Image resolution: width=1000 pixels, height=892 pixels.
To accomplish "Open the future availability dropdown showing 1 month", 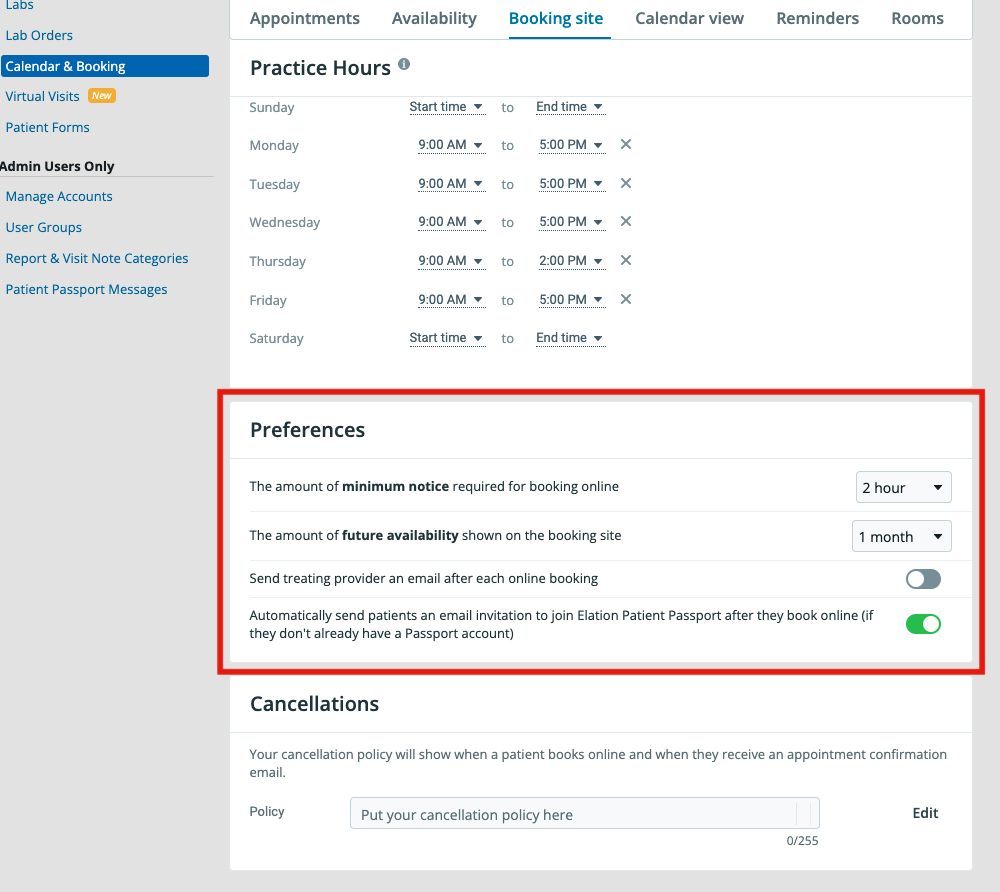I will (901, 536).
